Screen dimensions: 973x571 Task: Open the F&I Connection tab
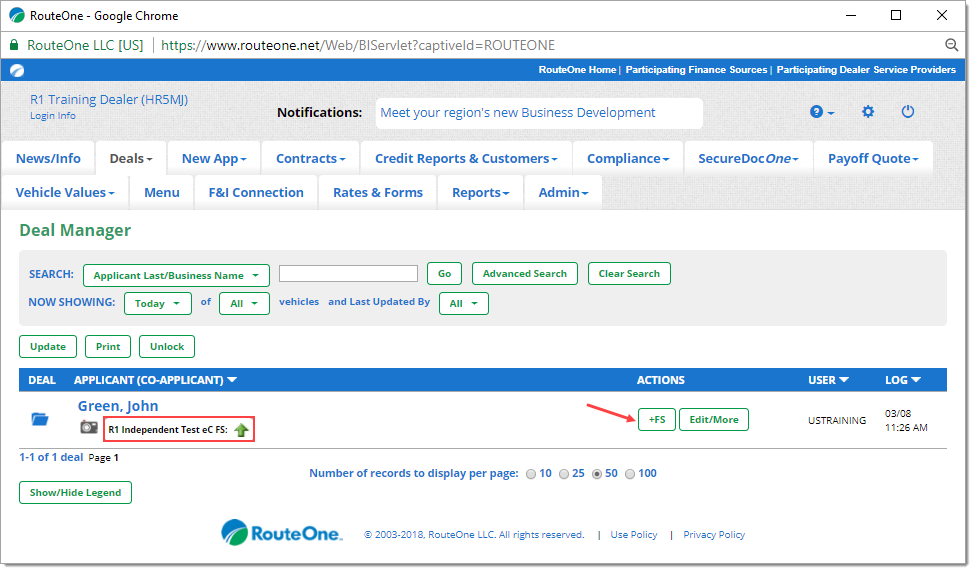[x=256, y=192]
